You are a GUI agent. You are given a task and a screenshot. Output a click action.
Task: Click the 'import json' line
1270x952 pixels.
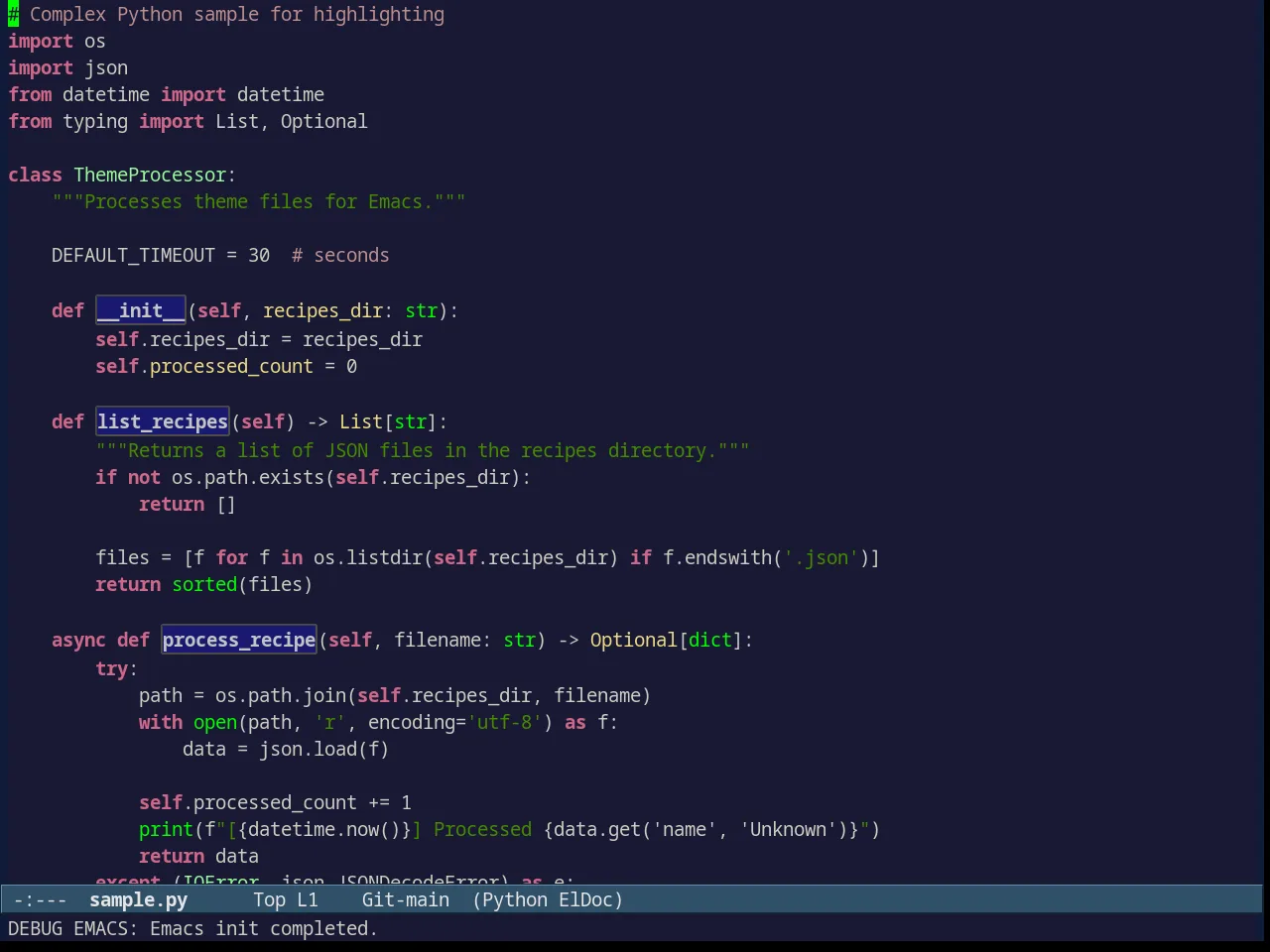point(67,67)
